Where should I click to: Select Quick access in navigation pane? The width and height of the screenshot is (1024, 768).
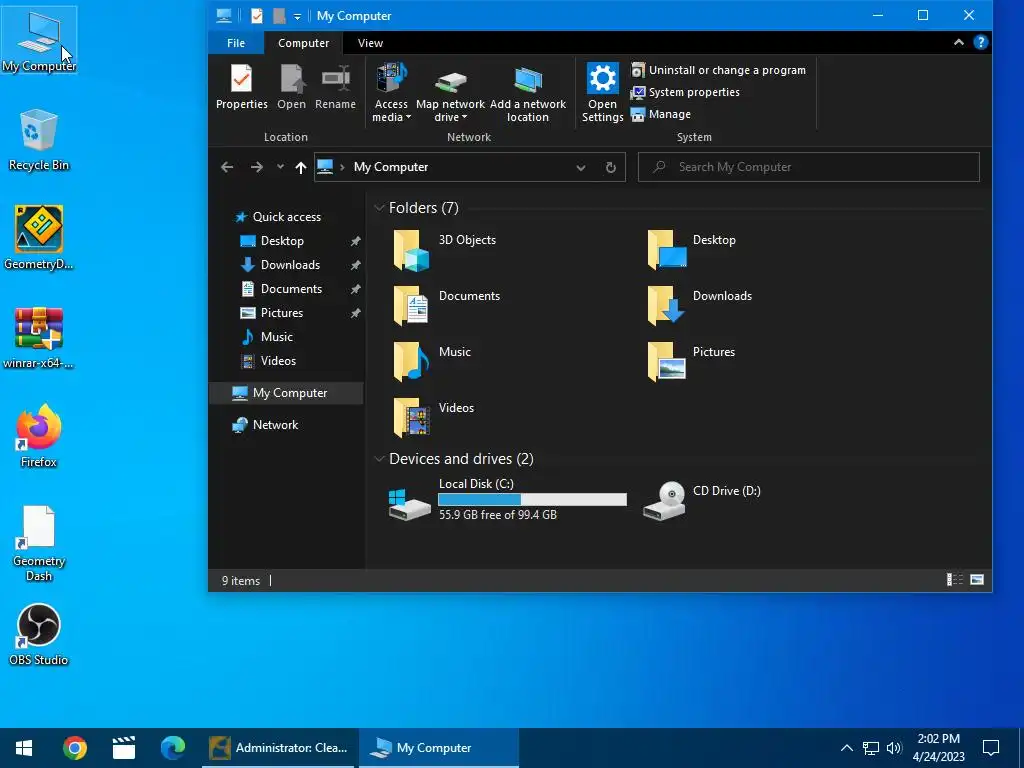[x=287, y=217]
